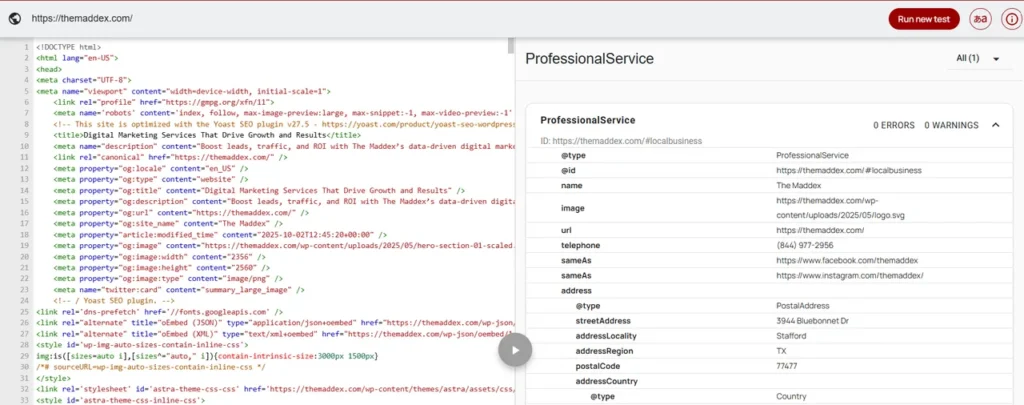This screenshot has height=405, width=1024.
Task: Click the DOCTYPE html code line
Action: [69, 48]
